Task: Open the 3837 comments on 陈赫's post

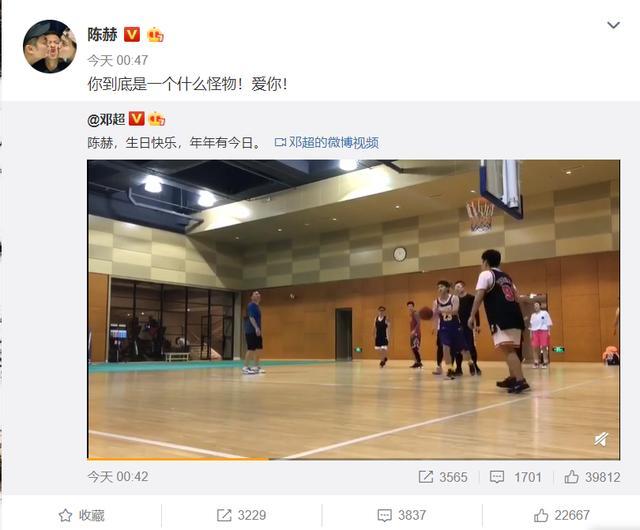Action: (402, 515)
